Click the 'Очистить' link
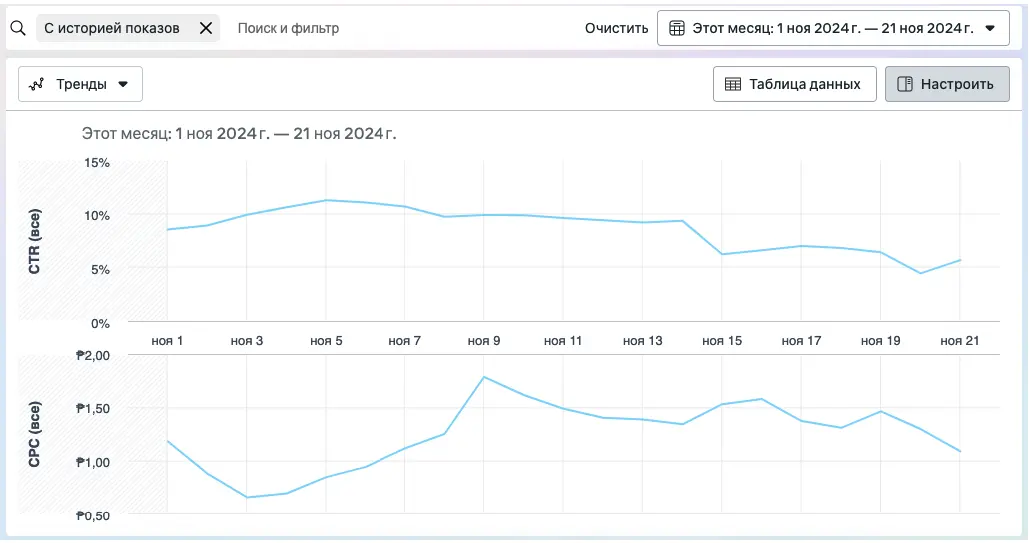 point(616,28)
